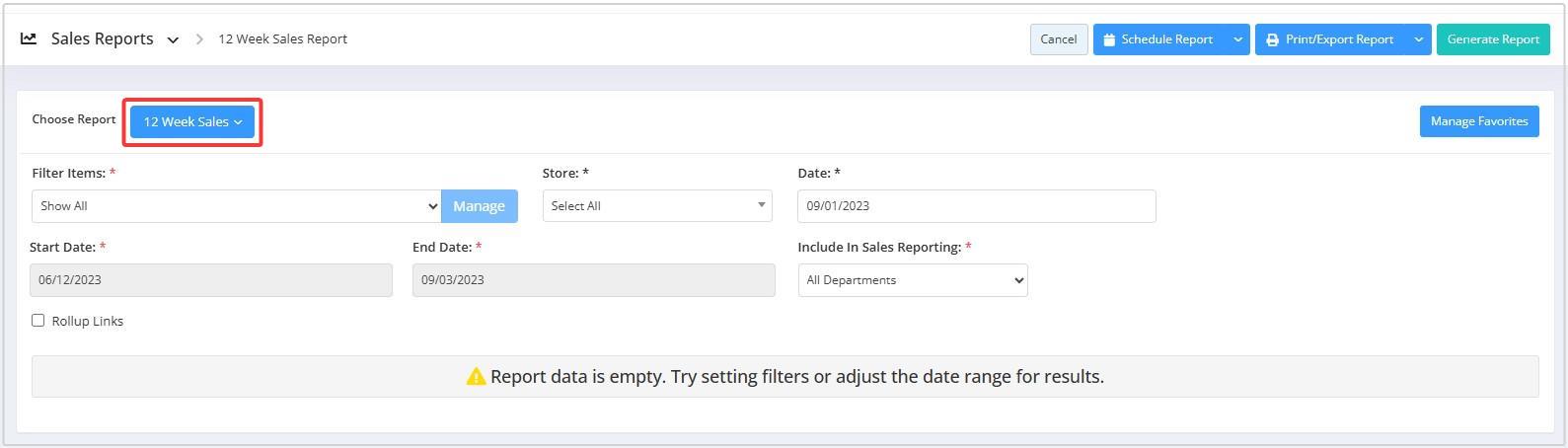Open the 12 Week Sales report chooser
The image size is (1568, 448).
(192, 121)
